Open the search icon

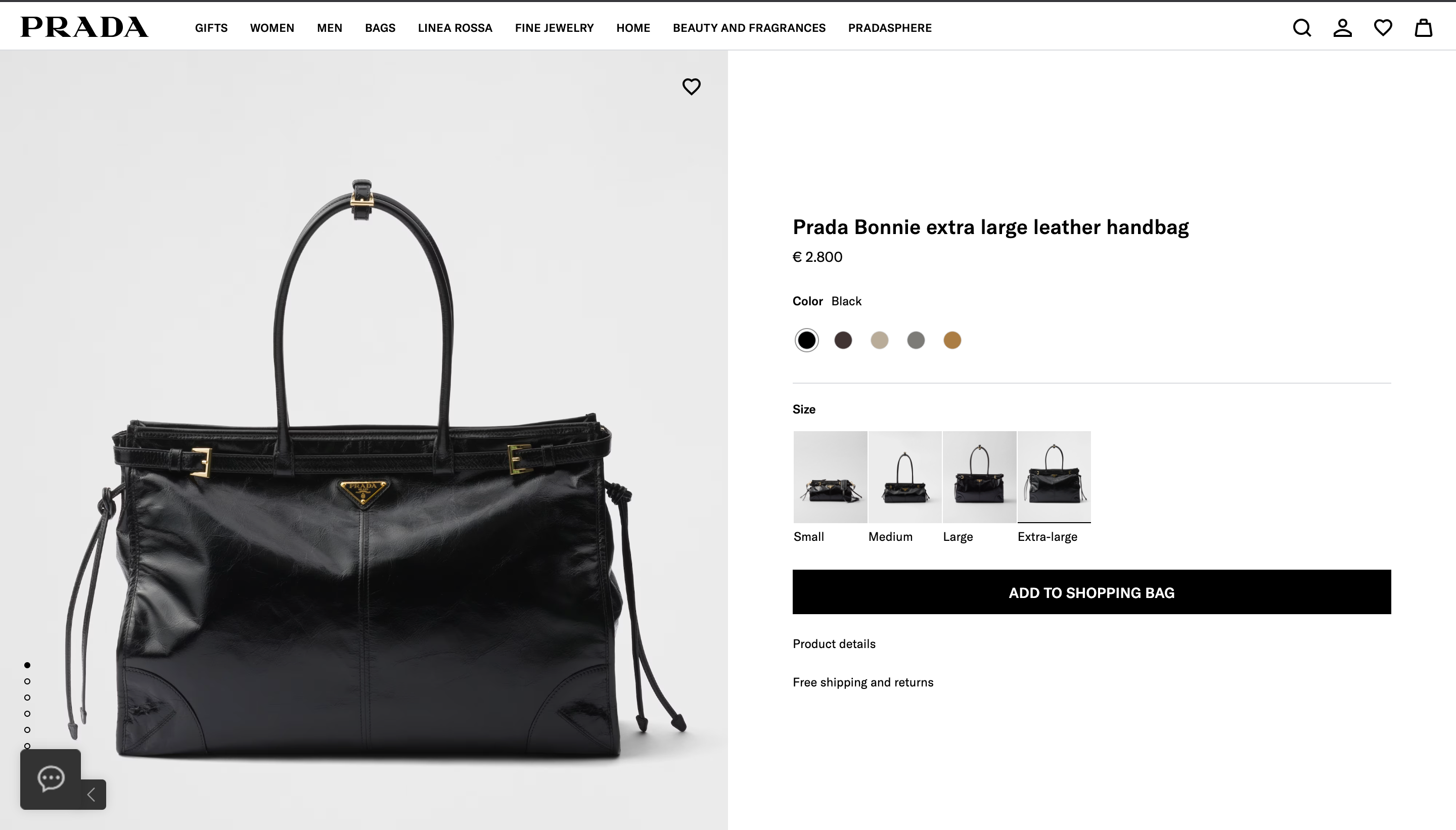[x=1301, y=27]
